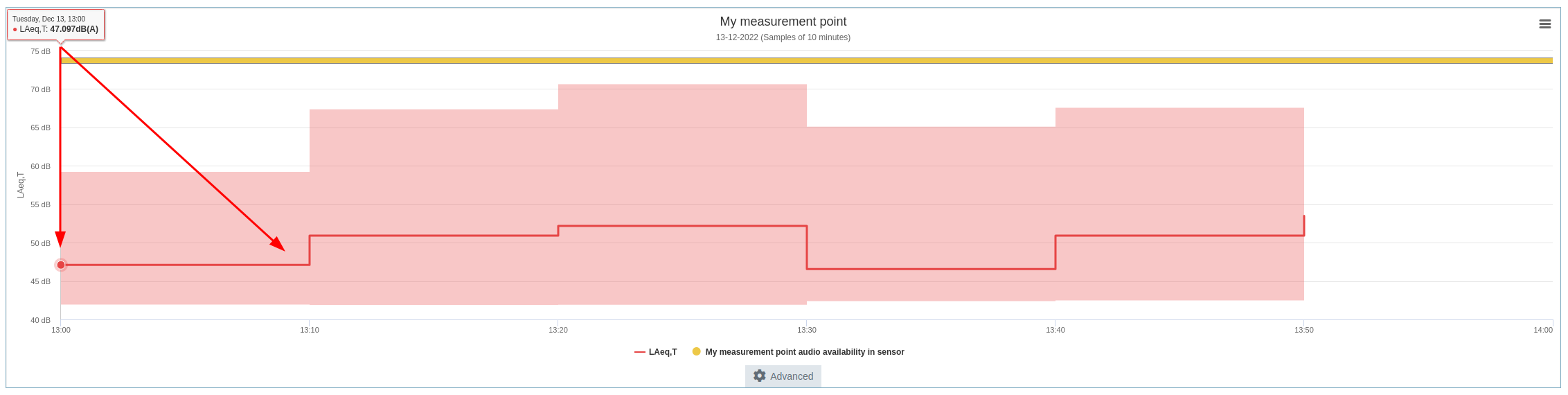Click the 47.097dB(A) tooltip box
This screenshot has width=1568, height=395.
pyautogui.click(x=55, y=24)
